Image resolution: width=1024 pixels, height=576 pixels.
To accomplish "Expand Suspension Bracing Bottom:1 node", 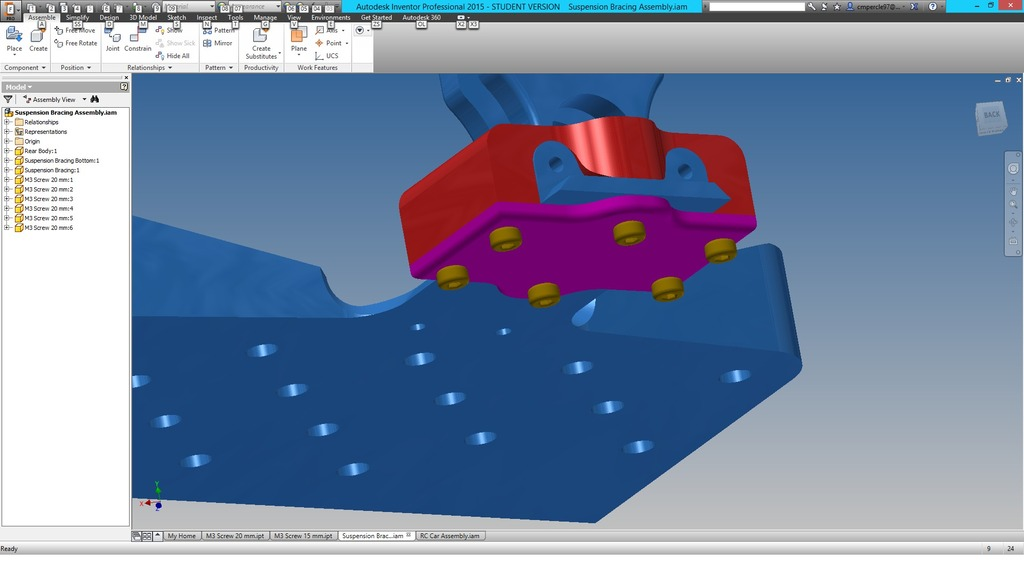I will [x=7, y=161].
